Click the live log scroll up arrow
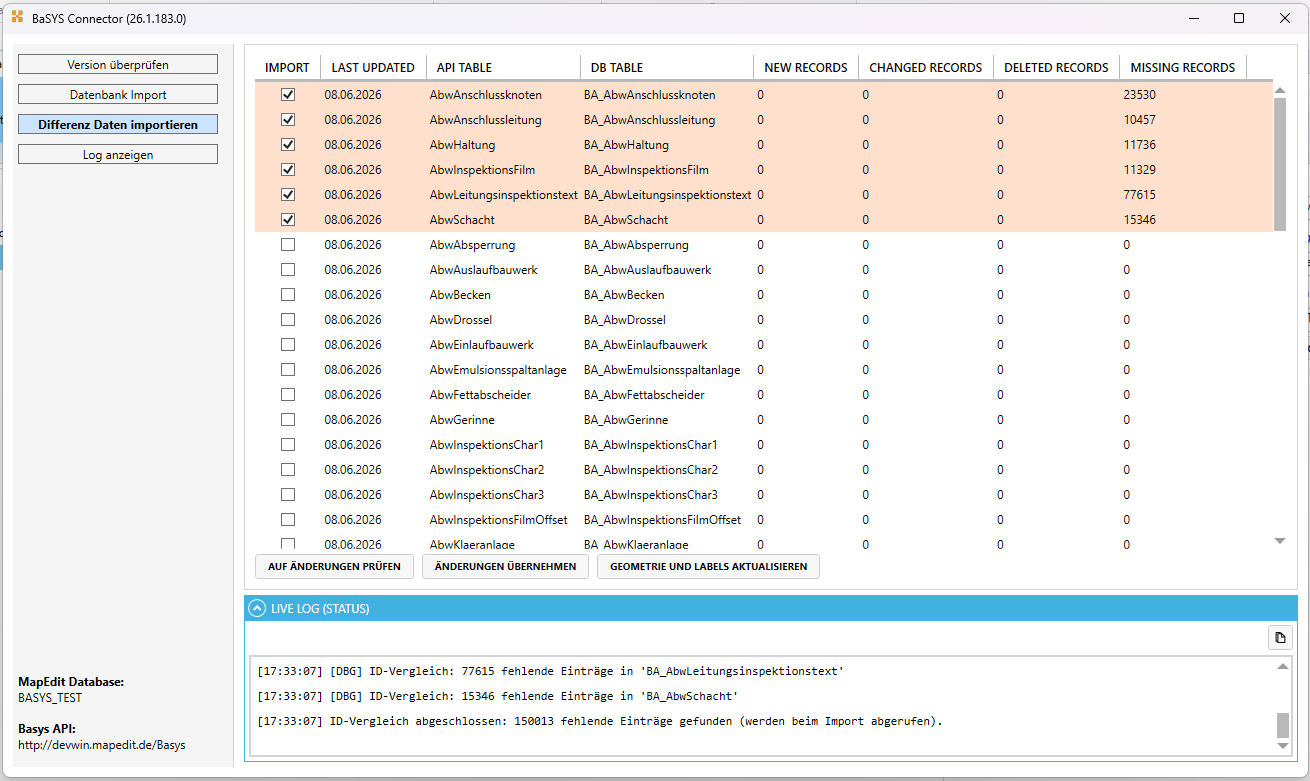 coord(1283,667)
